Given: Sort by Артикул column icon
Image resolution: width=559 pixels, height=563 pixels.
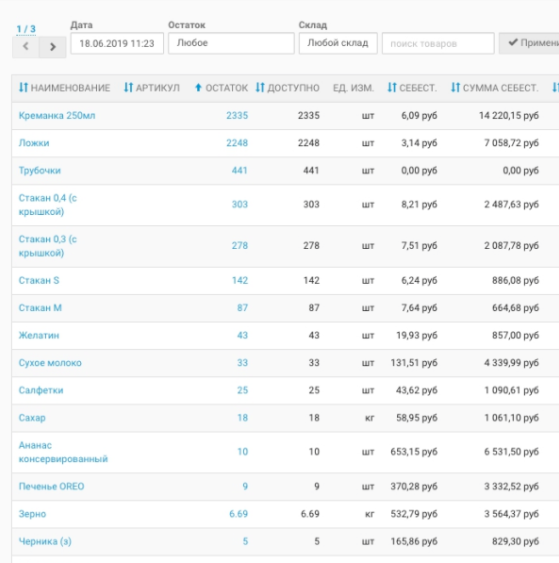Looking at the screenshot, I should point(128,87).
